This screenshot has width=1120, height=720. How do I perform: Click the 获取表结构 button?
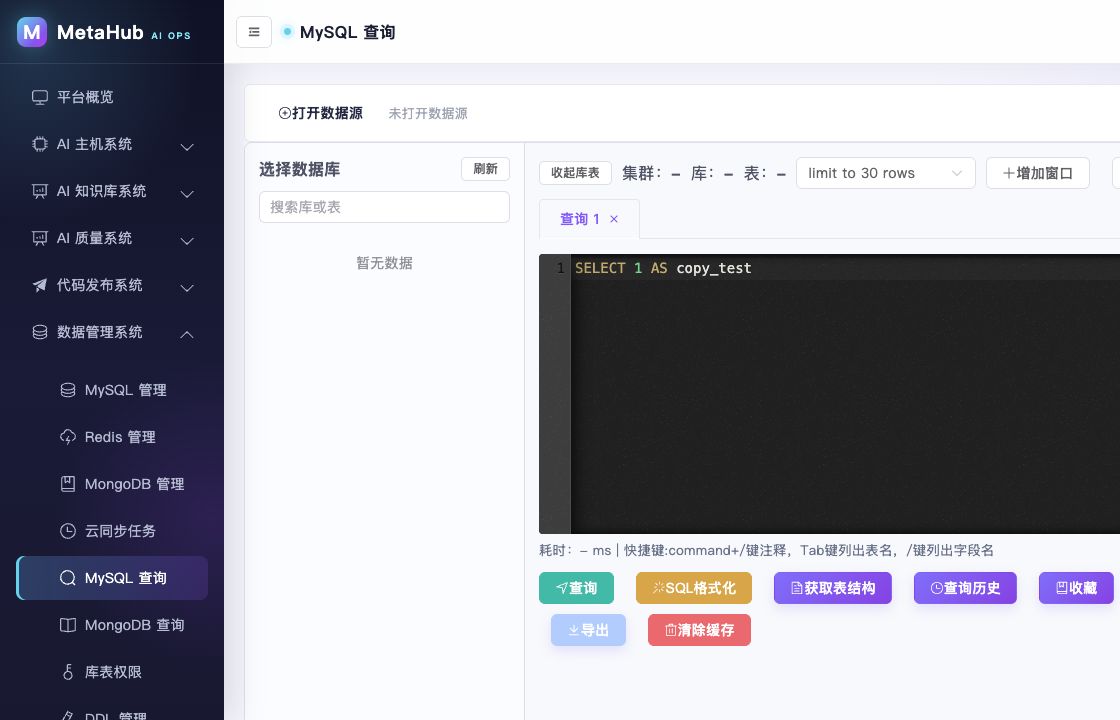click(833, 588)
